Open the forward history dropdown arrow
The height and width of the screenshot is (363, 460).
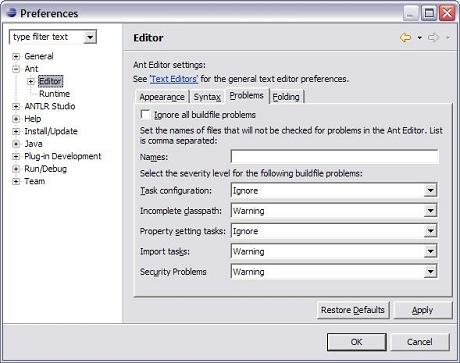point(448,38)
